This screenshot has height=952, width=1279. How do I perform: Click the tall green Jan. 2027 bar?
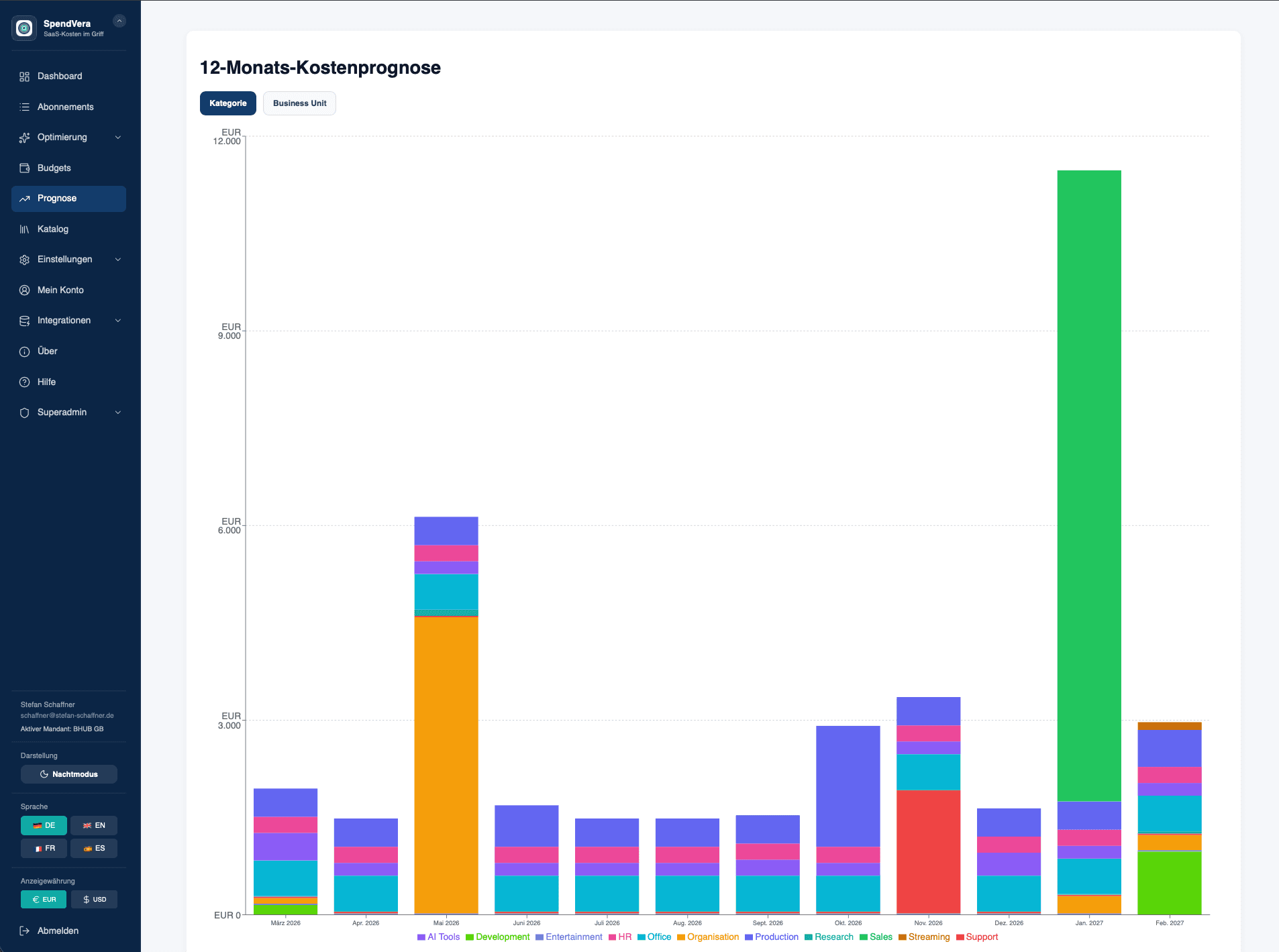(x=1088, y=483)
